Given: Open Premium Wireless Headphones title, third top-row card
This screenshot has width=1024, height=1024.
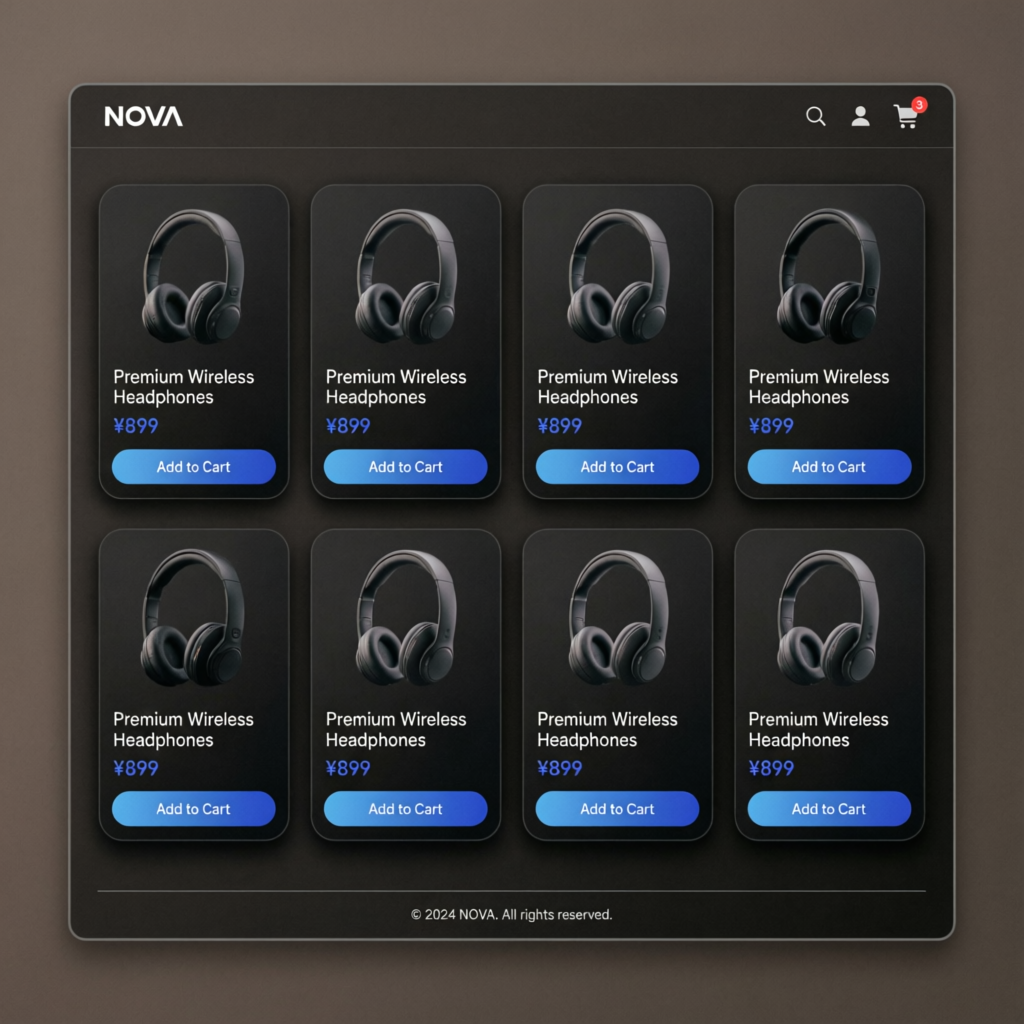Looking at the screenshot, I should pos(607,387).
